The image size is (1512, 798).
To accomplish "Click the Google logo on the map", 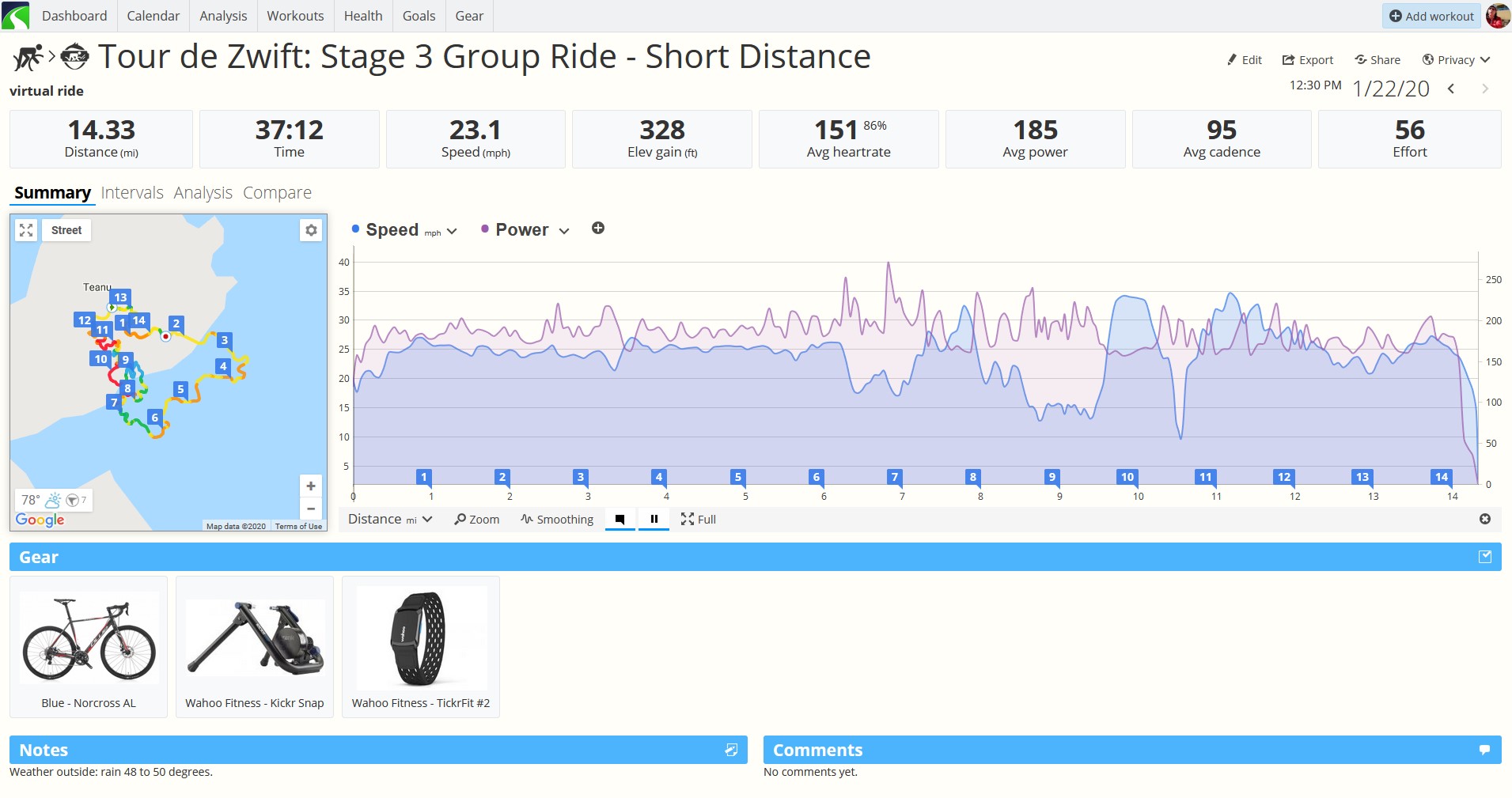I will click(x=40, y=520).
